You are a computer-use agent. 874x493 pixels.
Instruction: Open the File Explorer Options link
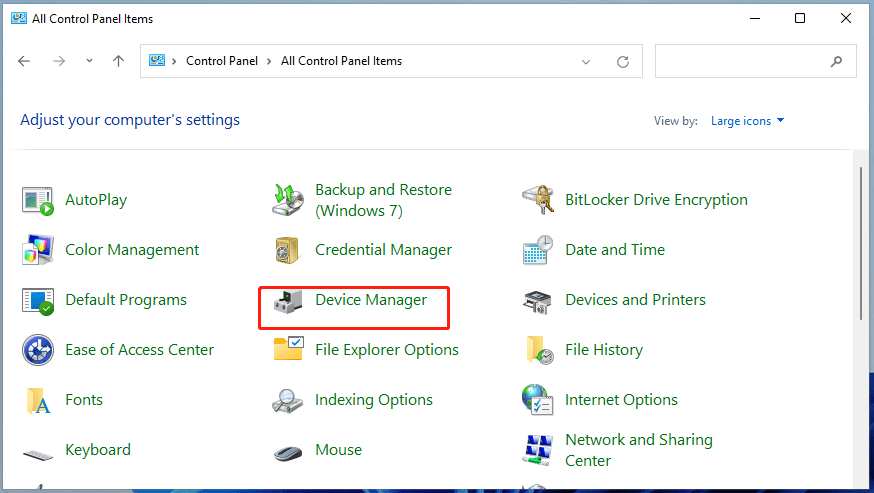click(x=386, y=350)
